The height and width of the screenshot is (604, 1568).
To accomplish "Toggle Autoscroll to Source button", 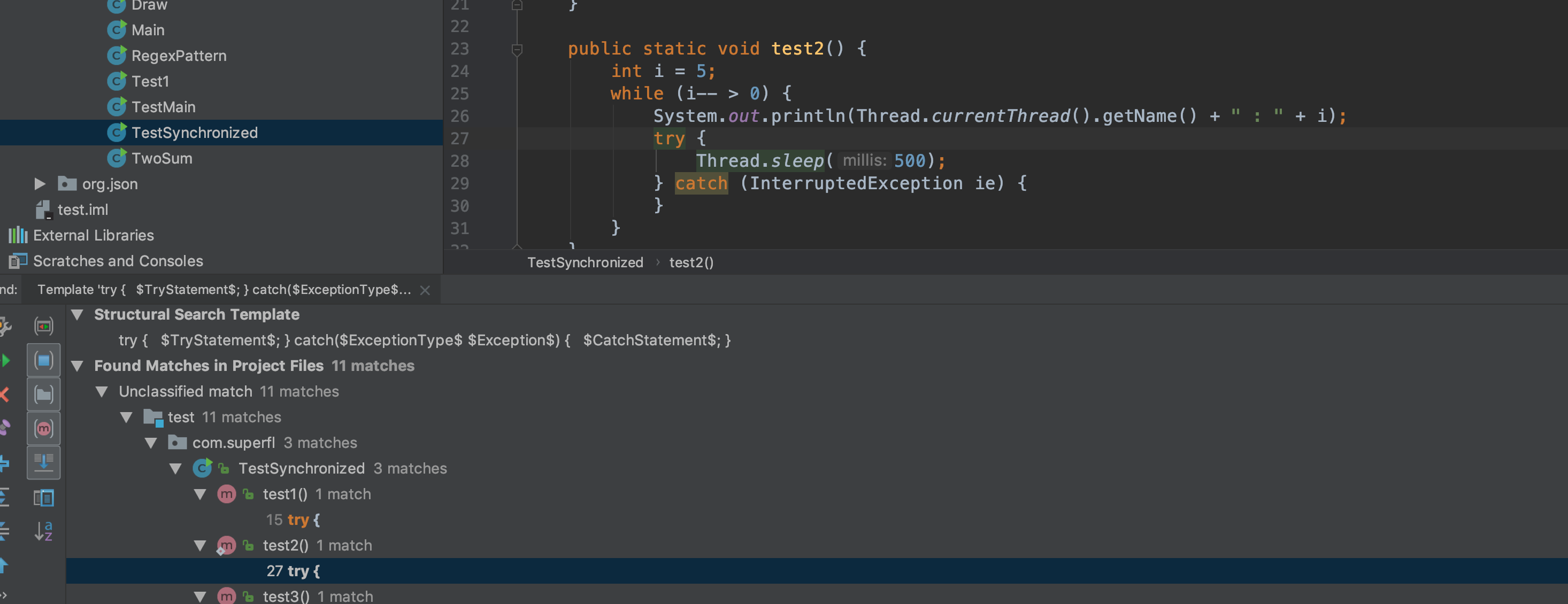I will click(43, 463).
